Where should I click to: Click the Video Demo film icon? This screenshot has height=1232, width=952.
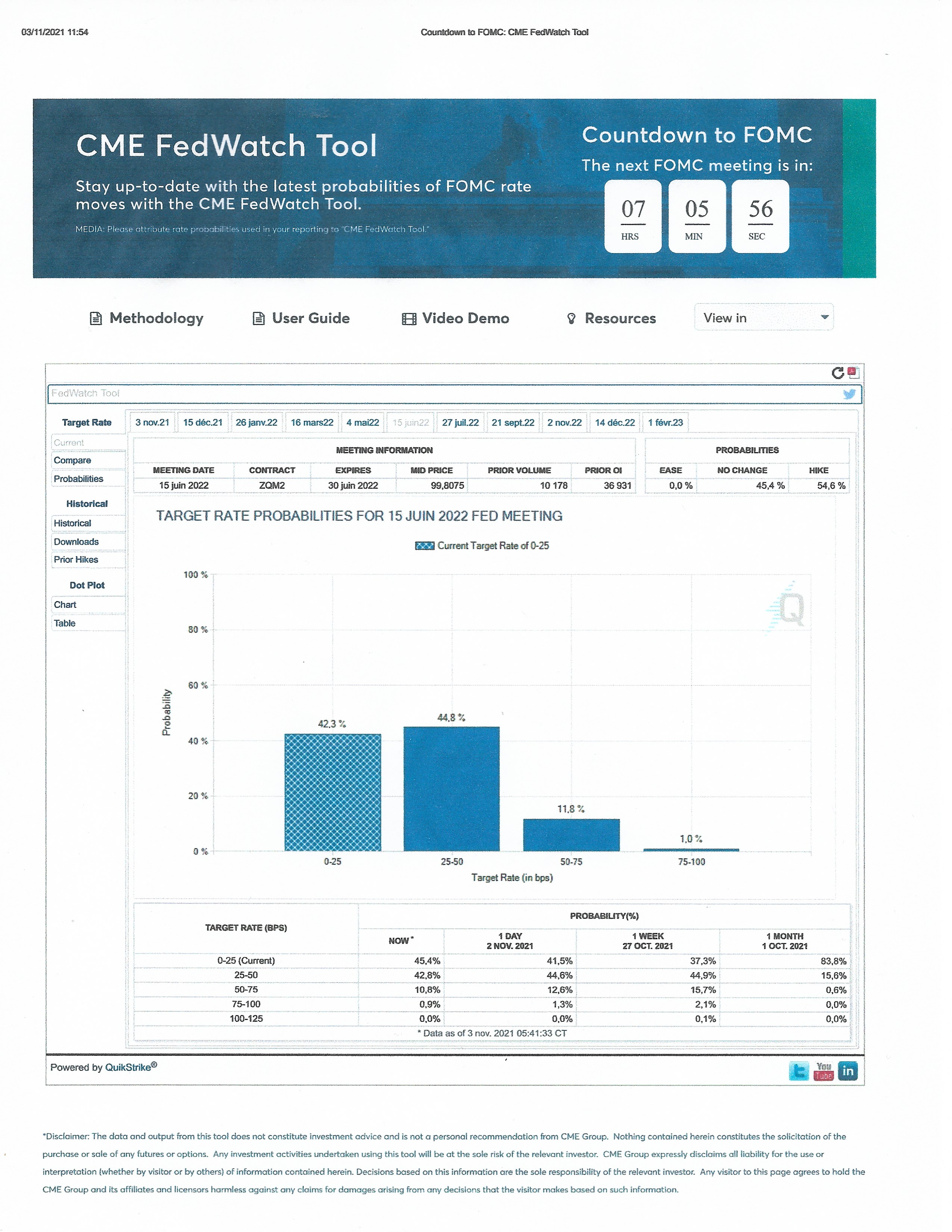(409, 319)
